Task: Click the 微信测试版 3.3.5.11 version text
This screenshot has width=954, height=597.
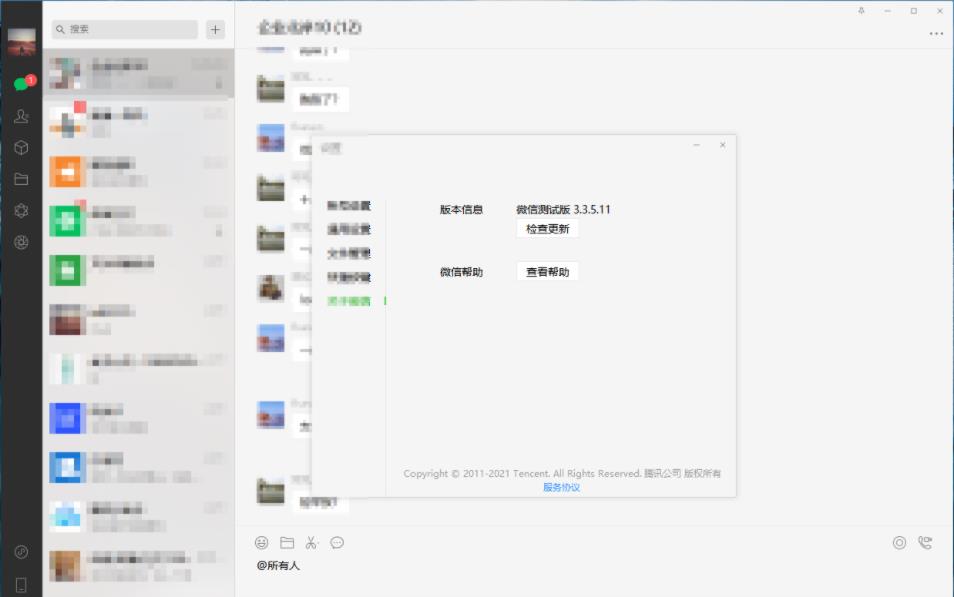Action: 563,209
